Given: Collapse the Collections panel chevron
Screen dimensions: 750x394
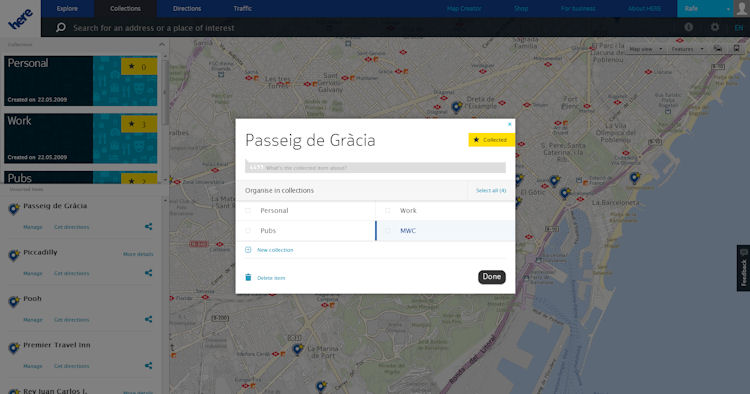Looking at the screenshot, I should click(x=162, y=44).
